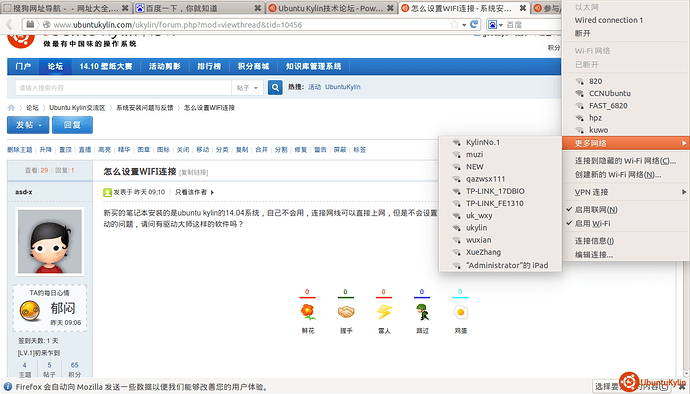Image resolution: width=690 pixels, height=394 pixels.
Task: Open the 门户 navigation item
Action: [23, 66]
